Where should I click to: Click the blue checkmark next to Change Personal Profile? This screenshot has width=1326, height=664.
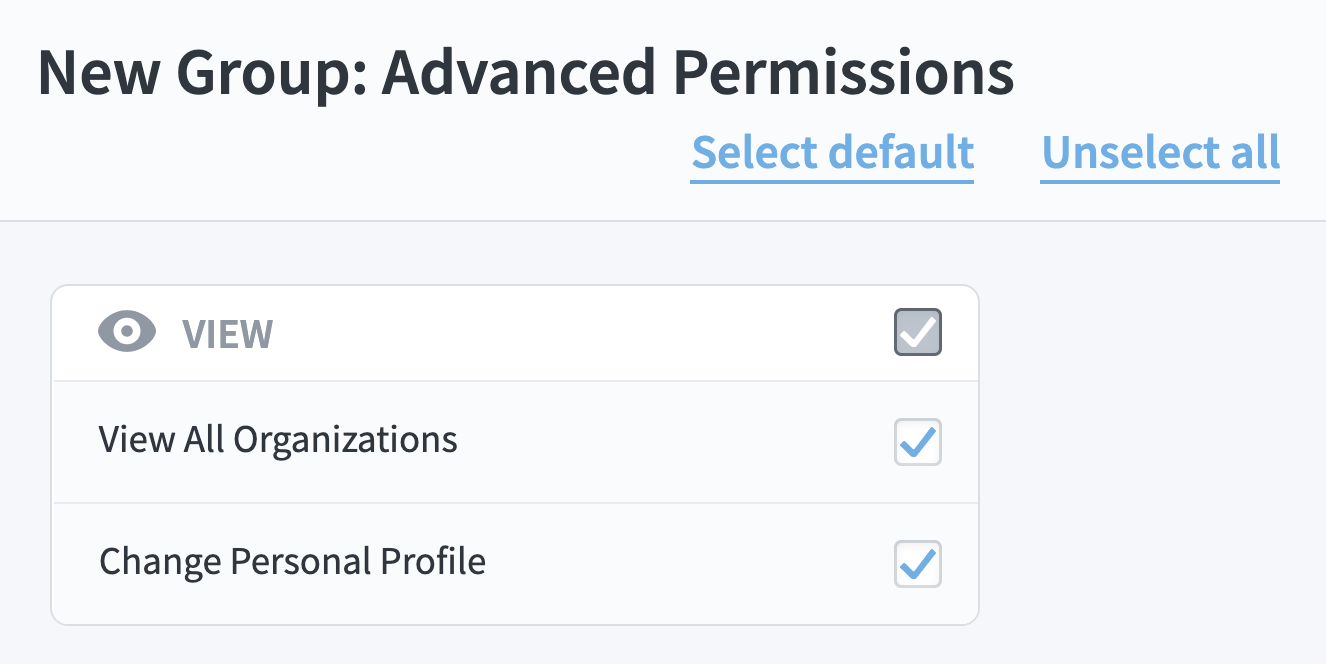pos(918,564)
